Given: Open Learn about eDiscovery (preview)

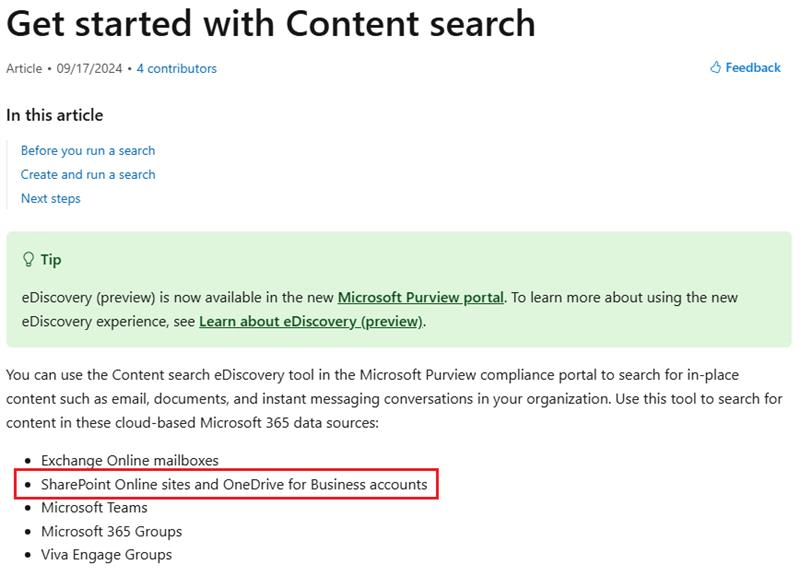Looking at the screenshot, I should [310, 319].
